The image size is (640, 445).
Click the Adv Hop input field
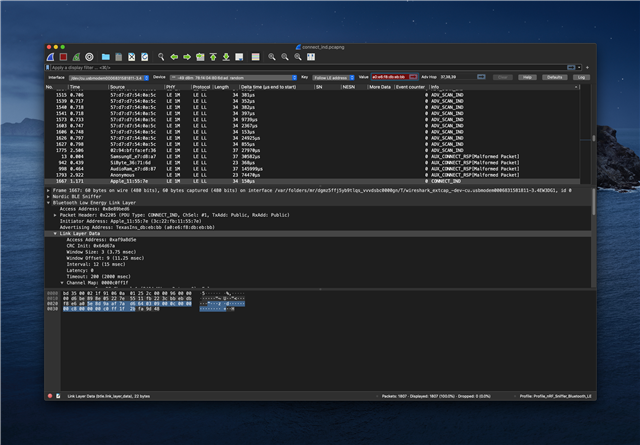click(x=457, y=77)
